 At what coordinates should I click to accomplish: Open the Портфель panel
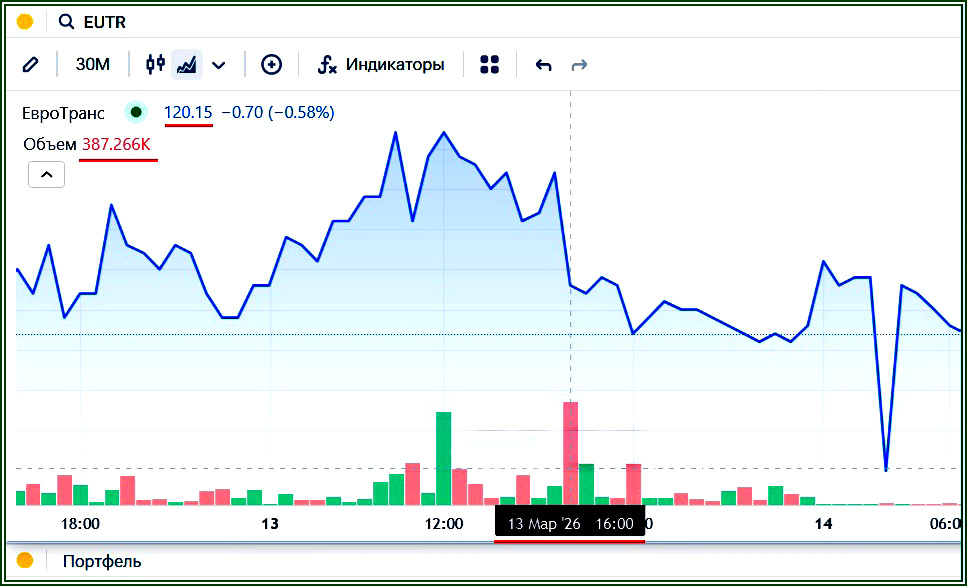coord(102,561)
